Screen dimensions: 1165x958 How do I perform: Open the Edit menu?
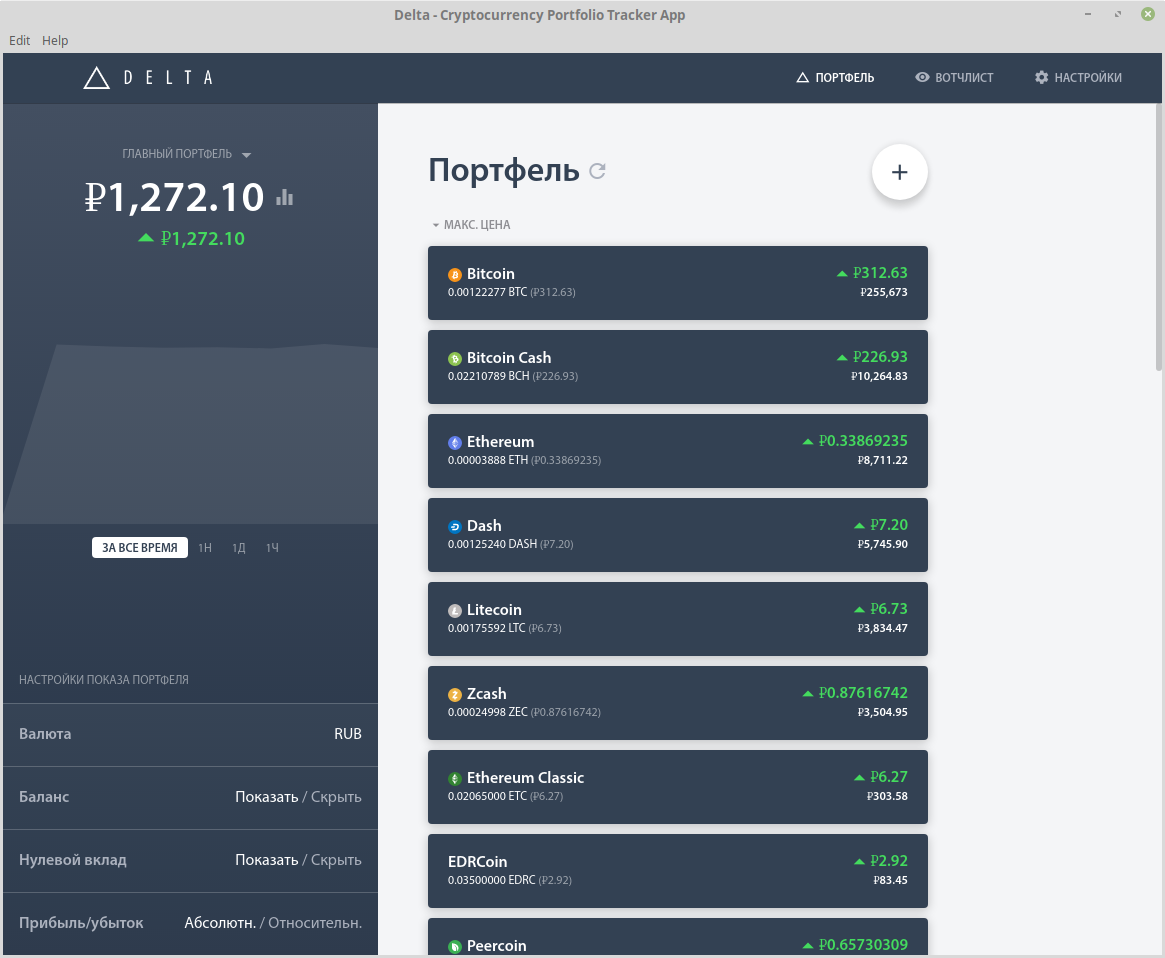click(x=19, y=40)
